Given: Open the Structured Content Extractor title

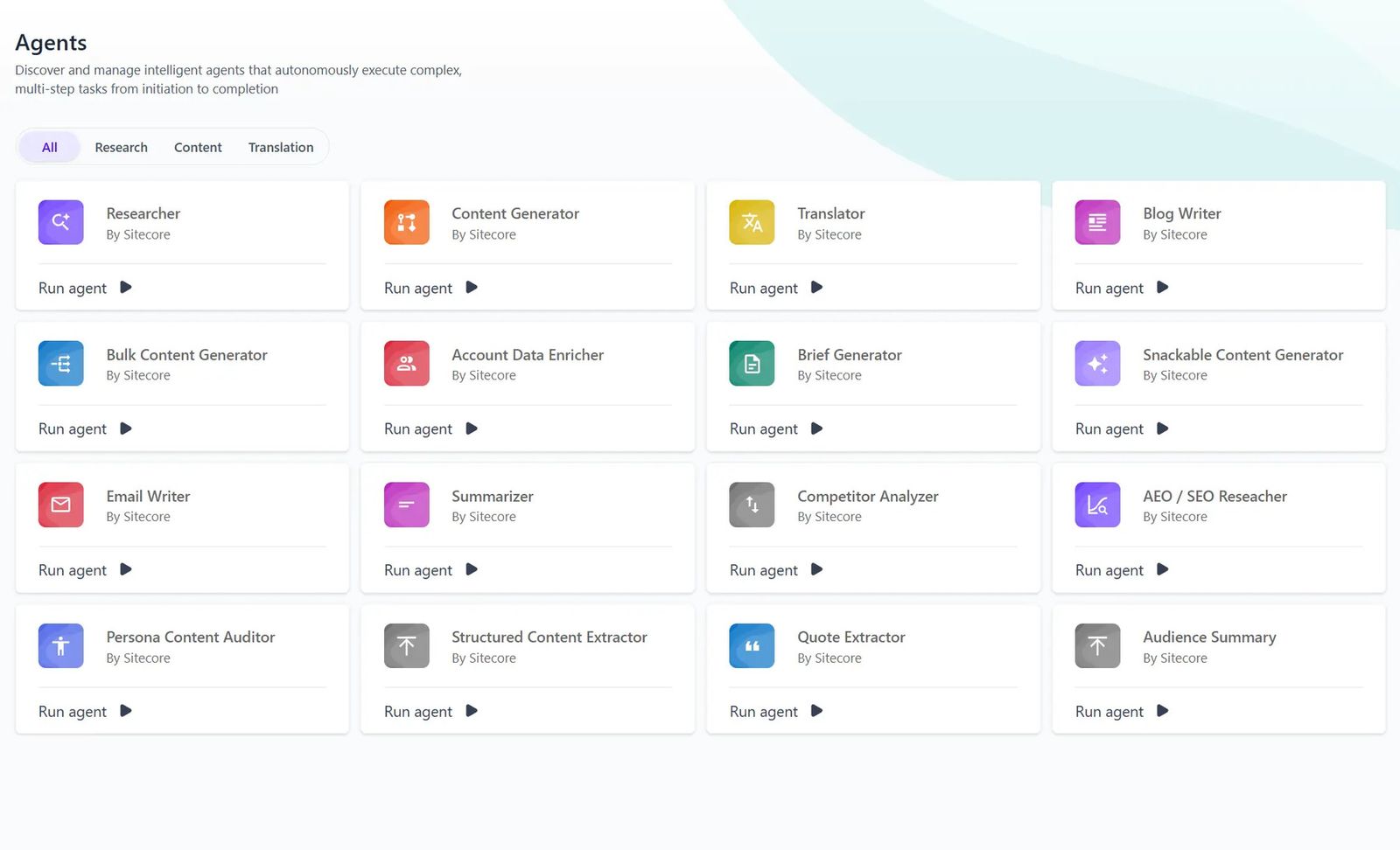Looking at the screenshot, I should (549, 637).
